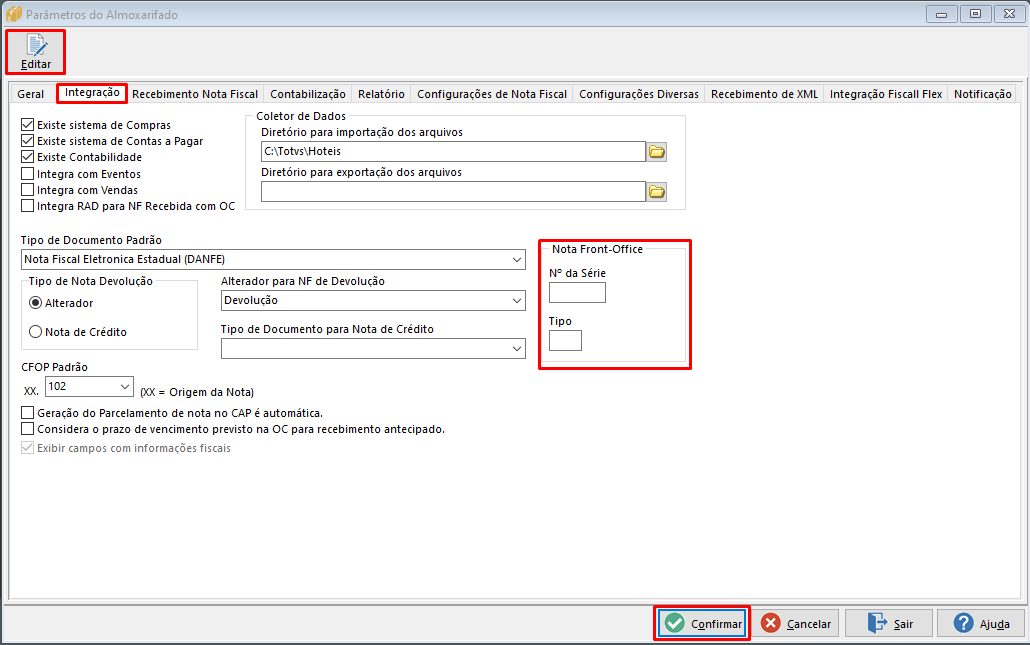Viewport: 1030px width, 645px height.
Task: Open Recebimento Nota Fiscal tab
Action: (x=195, y=94)
